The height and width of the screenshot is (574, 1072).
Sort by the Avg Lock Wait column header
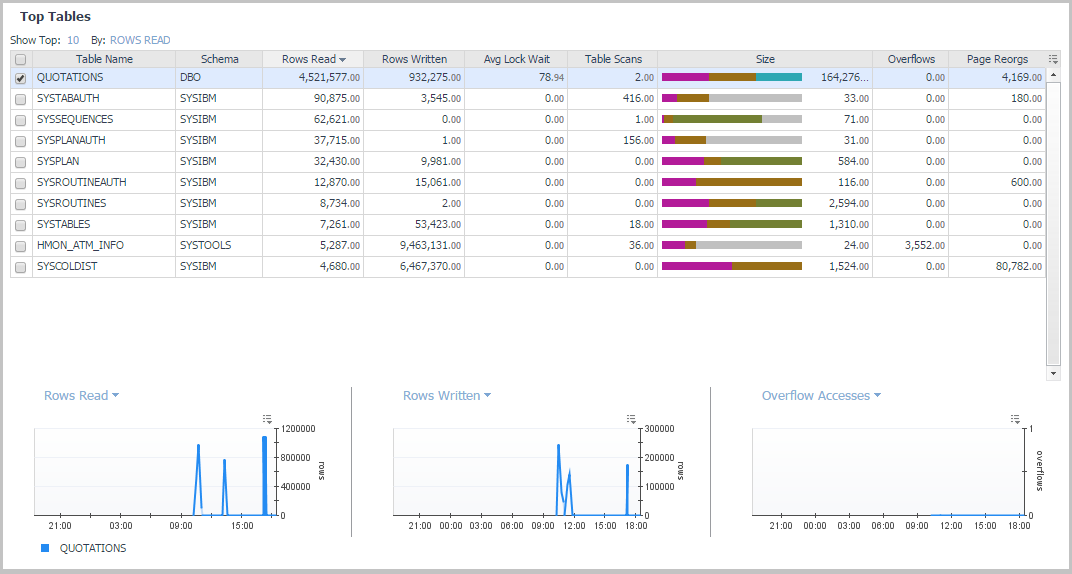point(516,59)
